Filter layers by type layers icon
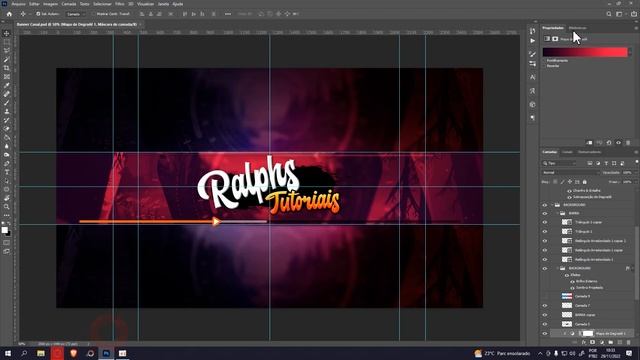The width and height of the screenshot is (640, 360). pyautogui.click(x=606, y=163)
